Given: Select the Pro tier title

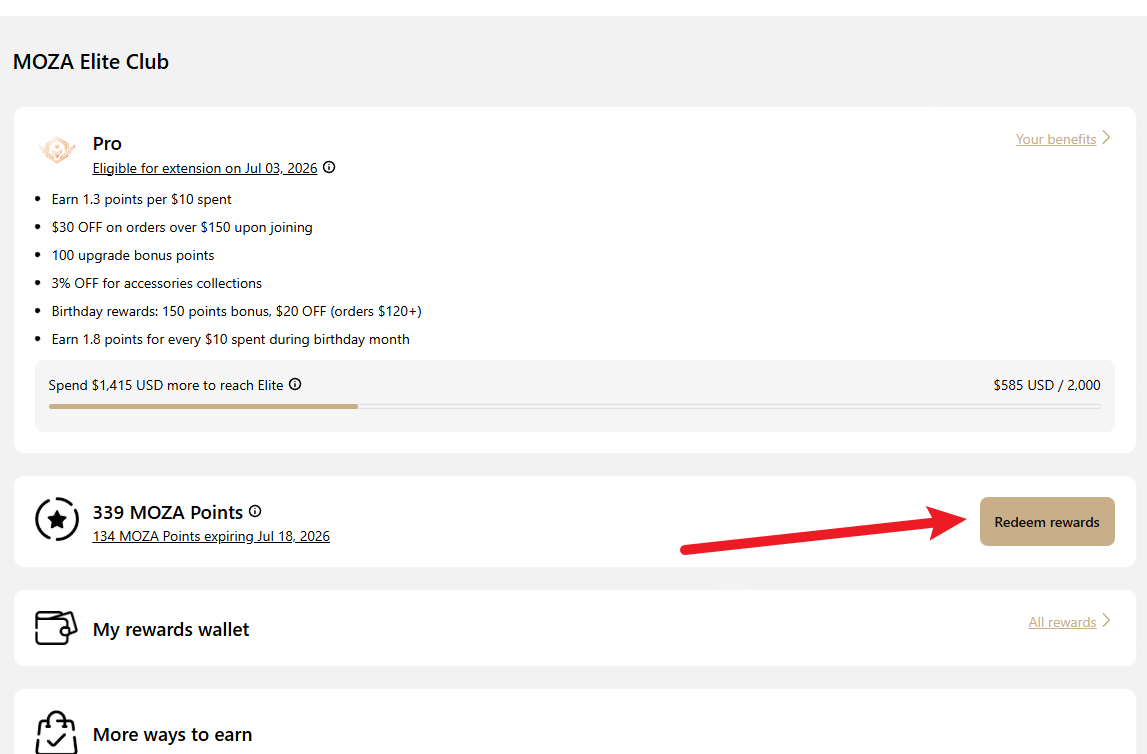Looking at the screenshot, I should coord(107,143).
